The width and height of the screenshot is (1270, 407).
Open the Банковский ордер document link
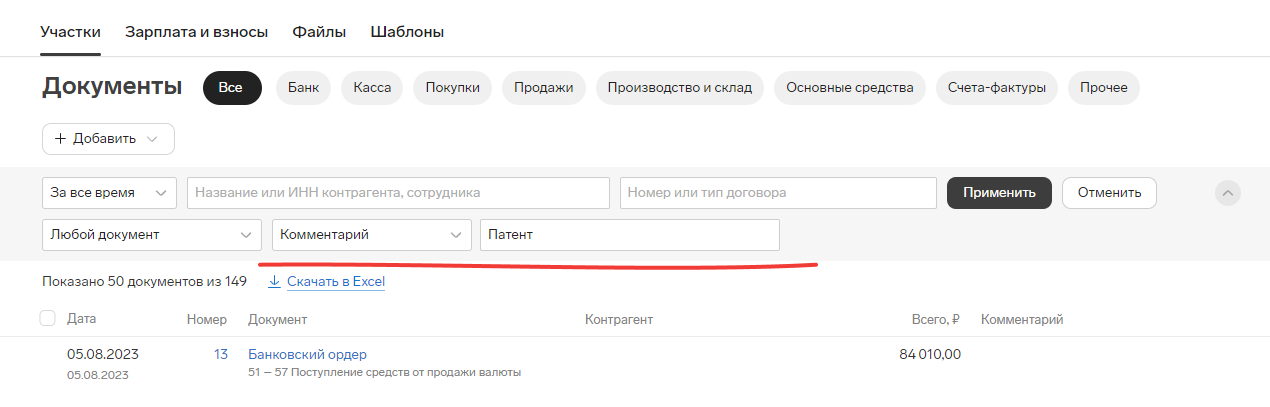click(x=307, y=354)
